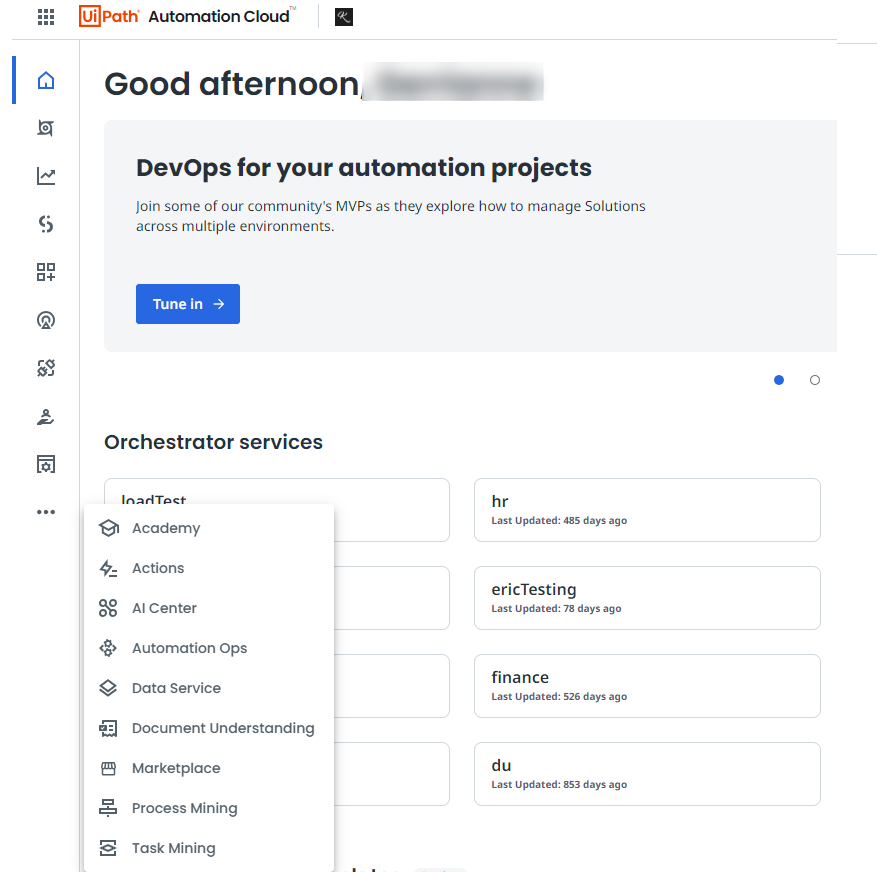Open the du Orchestrator service card
This screenshot has height=872, width=877.
point(647,774)
